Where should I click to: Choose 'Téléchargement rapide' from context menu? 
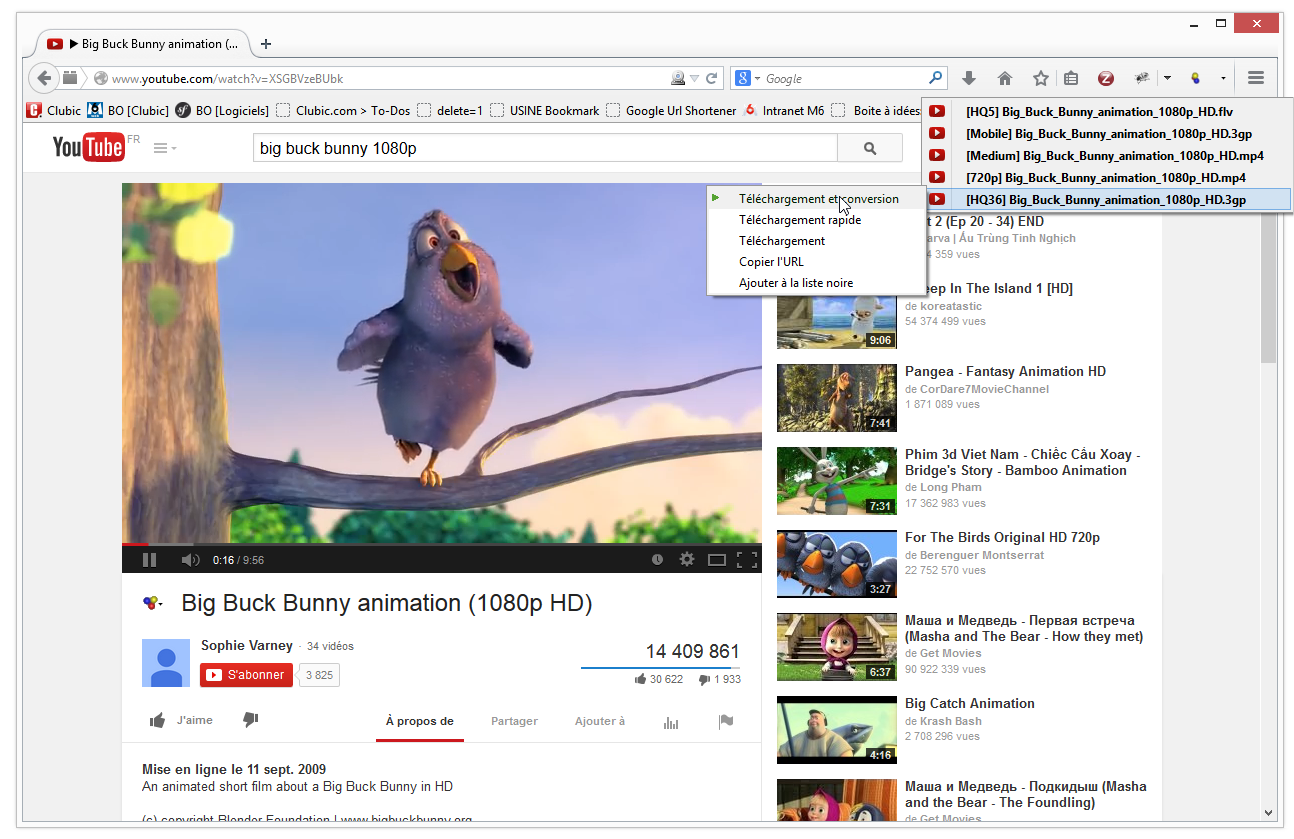tap(799, 220)
